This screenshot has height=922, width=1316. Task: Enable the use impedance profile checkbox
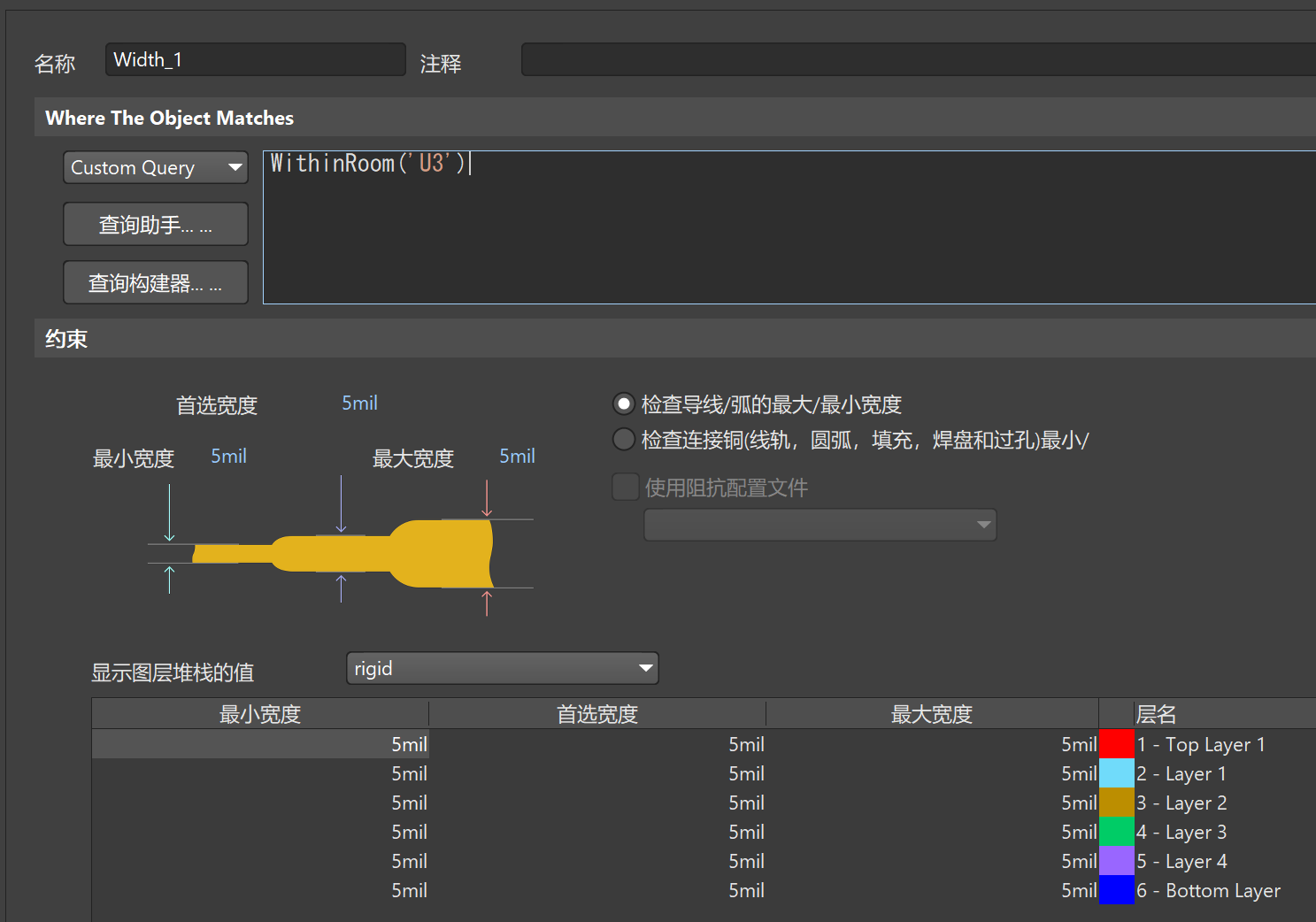click(626, 487)
